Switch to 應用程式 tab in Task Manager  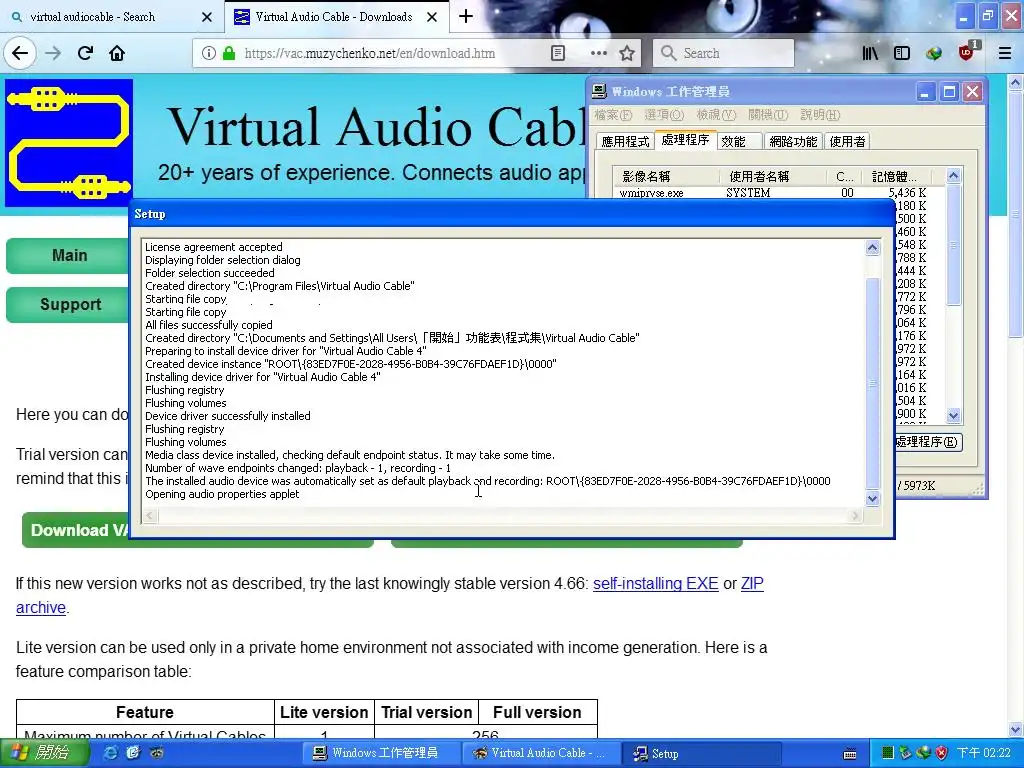coord(625,142)
